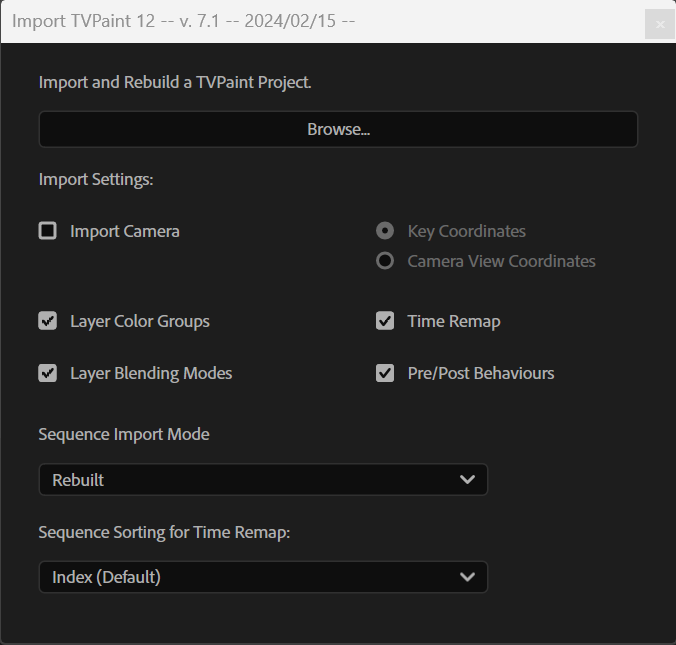Expand the Index (Default) sorting dropdown
The height and width of the screenshot is (645, 676).
click(x=263, y=577)
